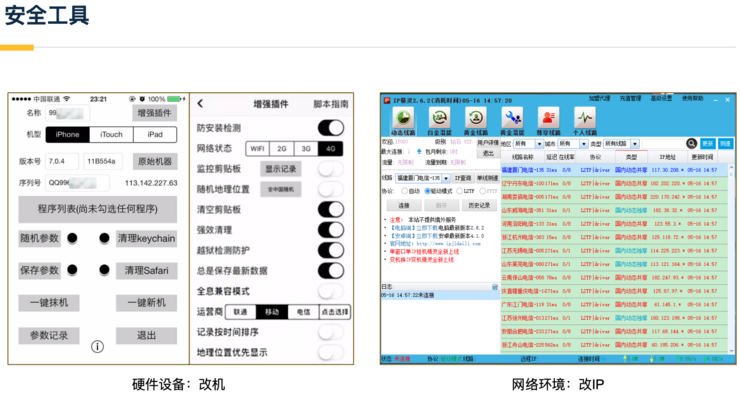Image resolution: width=740 pixels, height=393 pixels.
Task: Tap the back arrow in 增强插件
Action: pyautogui.click(x=200, y=103)
